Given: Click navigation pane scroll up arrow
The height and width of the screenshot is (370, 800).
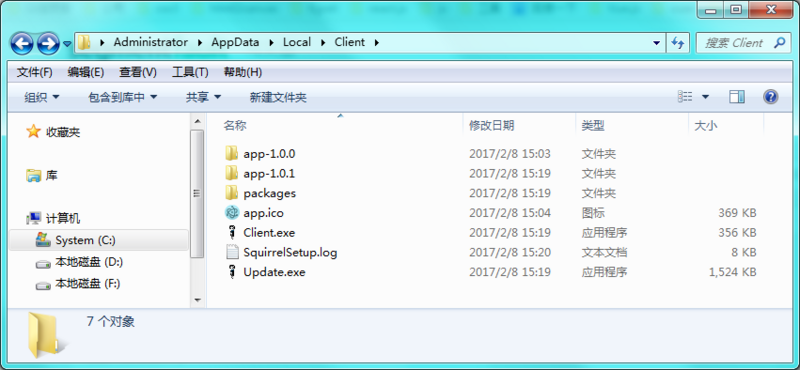Looking at the screenshot, I should tap(197, 121).
